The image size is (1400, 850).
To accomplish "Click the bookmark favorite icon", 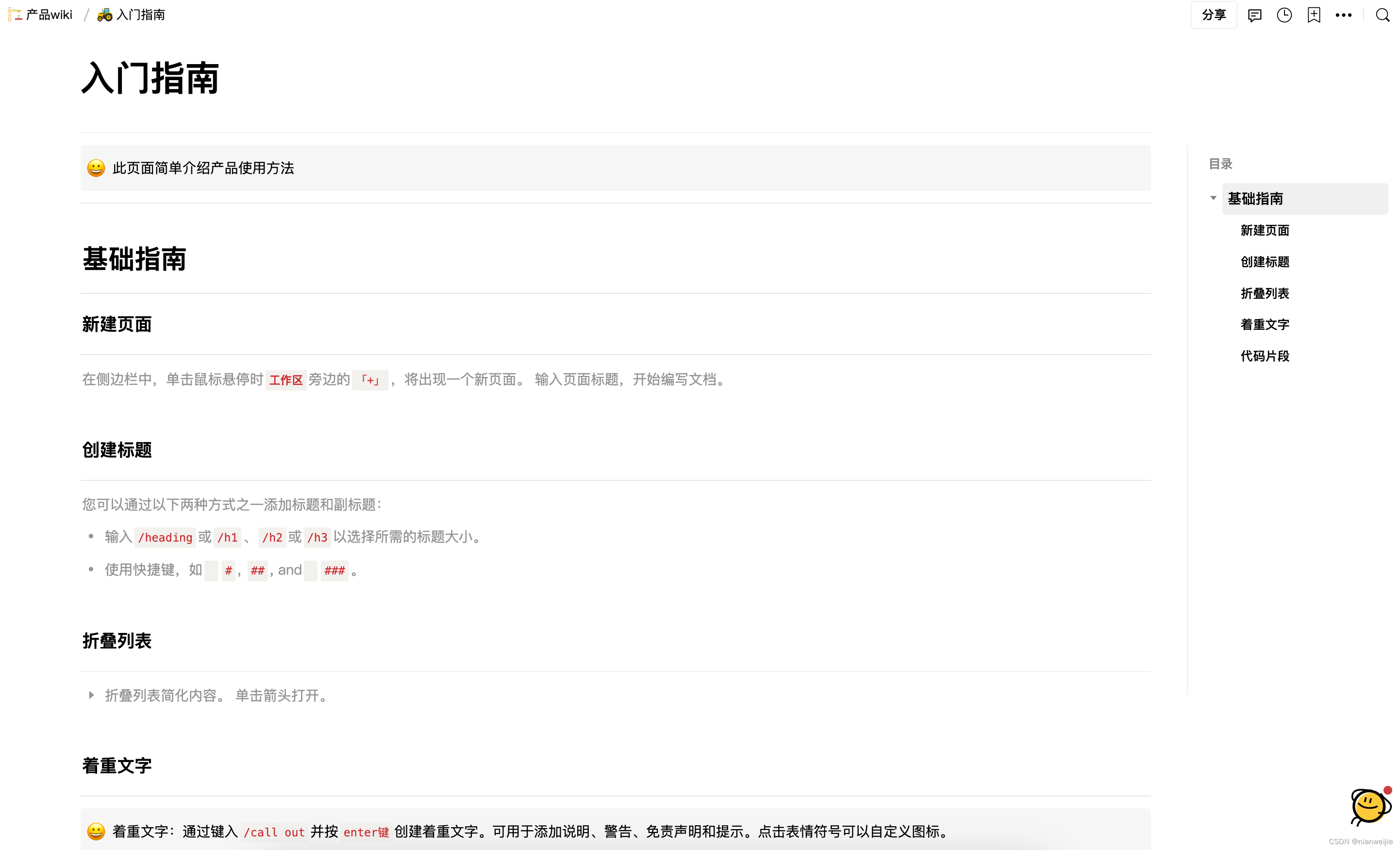I will (1314, 16).
